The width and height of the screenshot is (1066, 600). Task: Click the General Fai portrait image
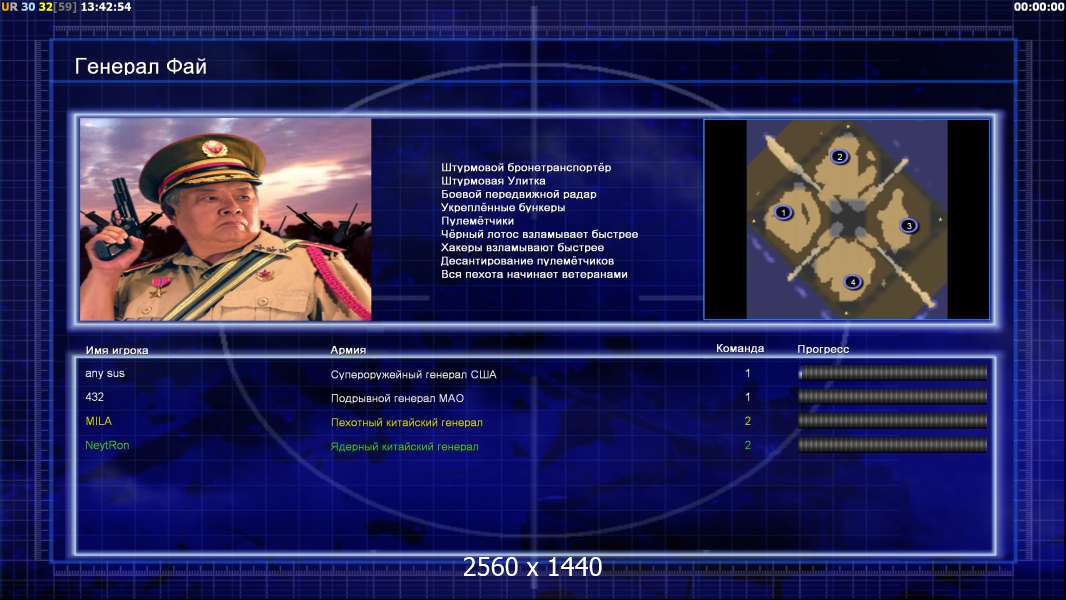tap(226, 219)
